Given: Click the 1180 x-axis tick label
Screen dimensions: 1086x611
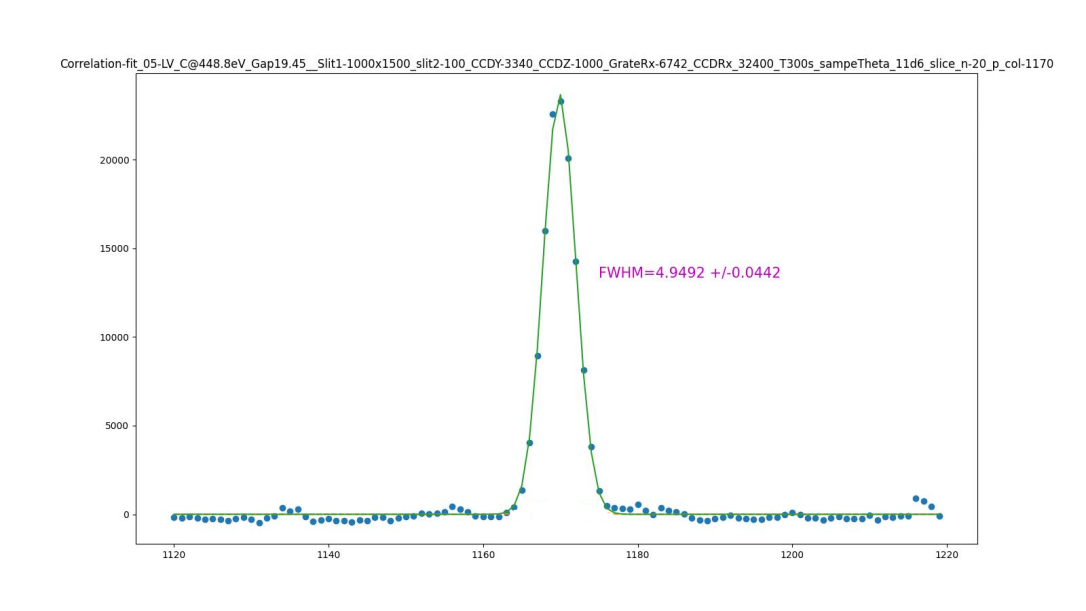Looking at the screenshot, I should pos(638,556).
